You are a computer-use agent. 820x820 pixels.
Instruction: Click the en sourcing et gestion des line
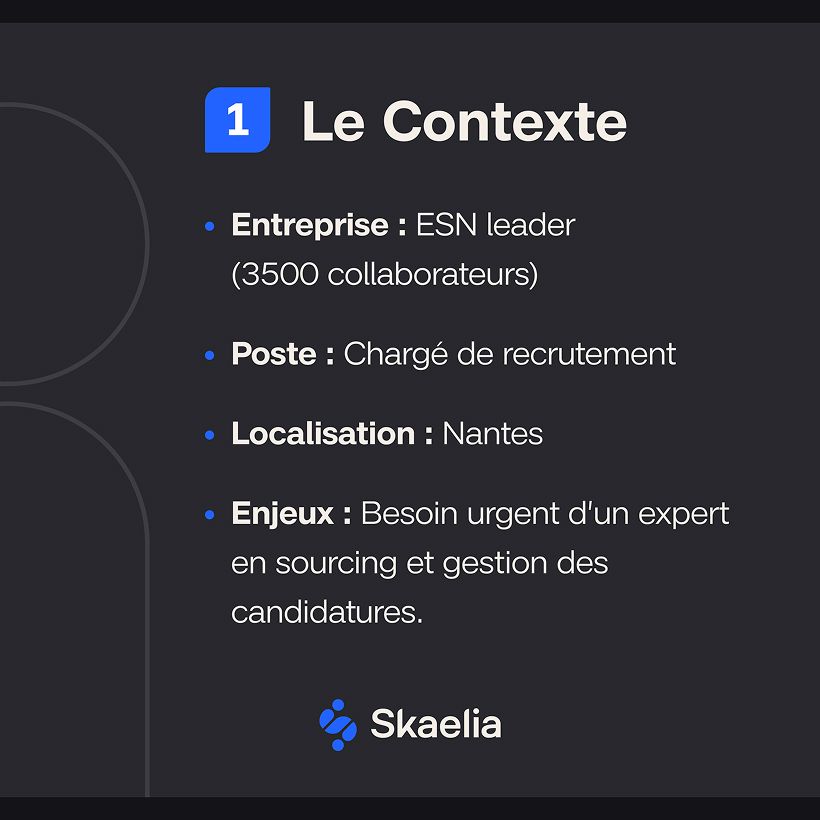point(419,564)
